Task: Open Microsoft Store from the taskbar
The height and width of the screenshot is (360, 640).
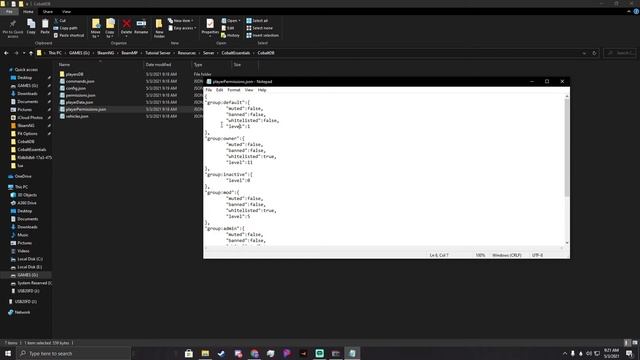Action: click(x=189, y=353)
